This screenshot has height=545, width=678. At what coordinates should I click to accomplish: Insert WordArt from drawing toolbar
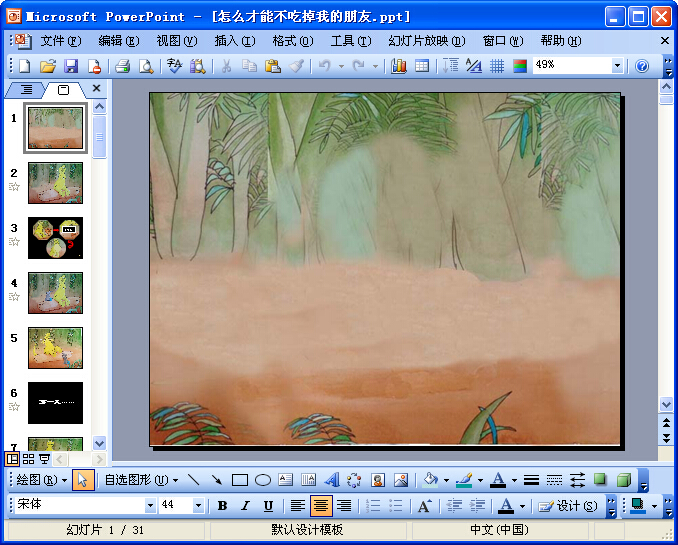click(x=331, y=480)
